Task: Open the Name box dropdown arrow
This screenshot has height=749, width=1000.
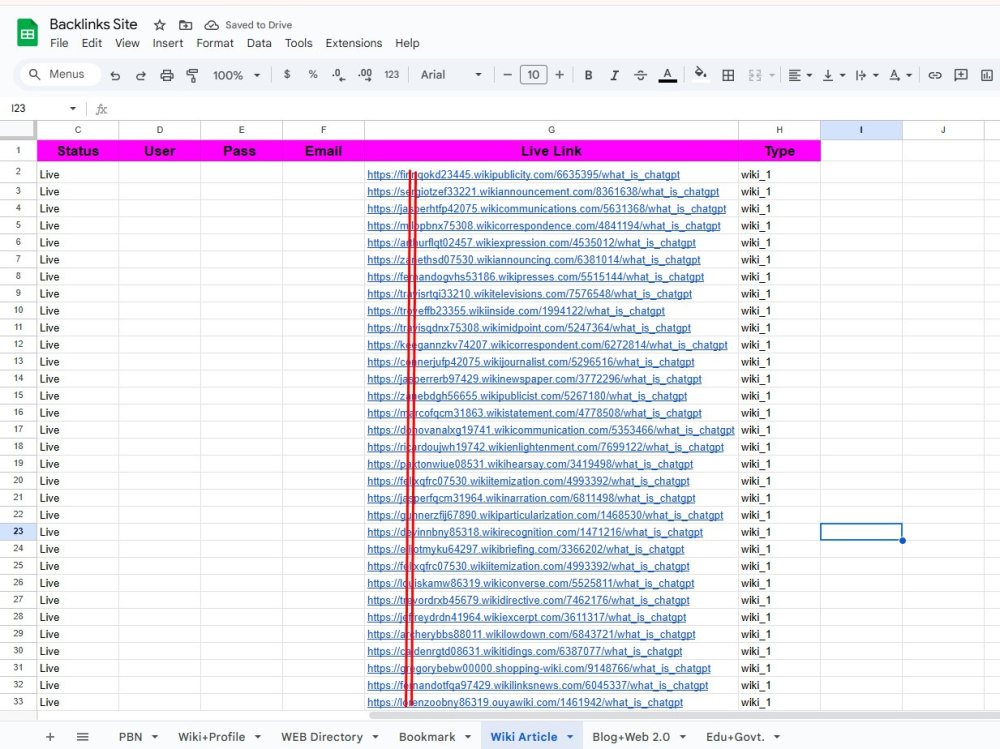Action: coord(73,109)
